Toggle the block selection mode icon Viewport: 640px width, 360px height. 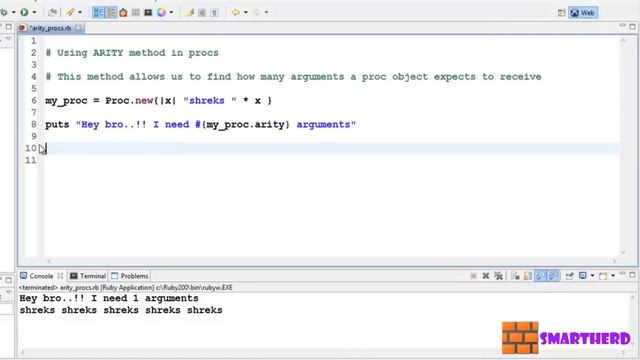click(202, 13)
